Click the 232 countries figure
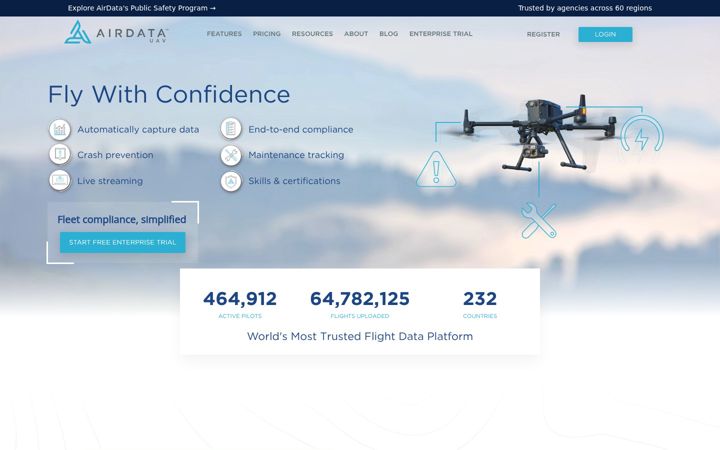The height and width of the screenshot is (450, 720). pos(480,298)
